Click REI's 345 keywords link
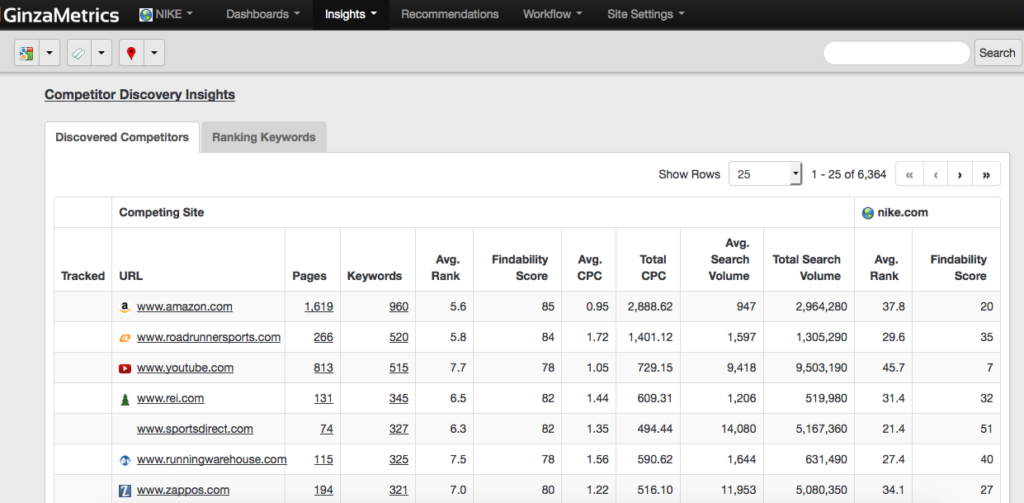1024x503 pixels. [398, 398]
